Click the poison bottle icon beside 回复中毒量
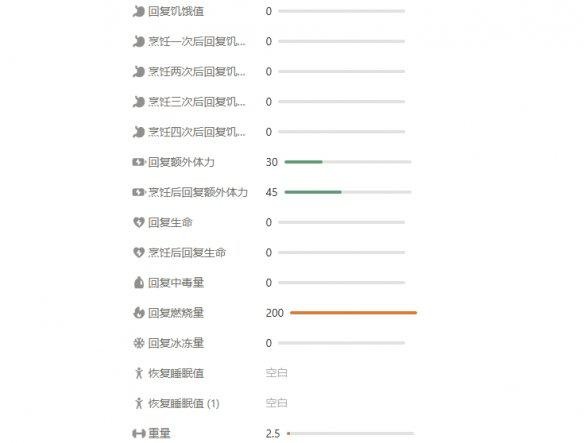Viewport: 584px width, 443px height. (x=139, y=283)
